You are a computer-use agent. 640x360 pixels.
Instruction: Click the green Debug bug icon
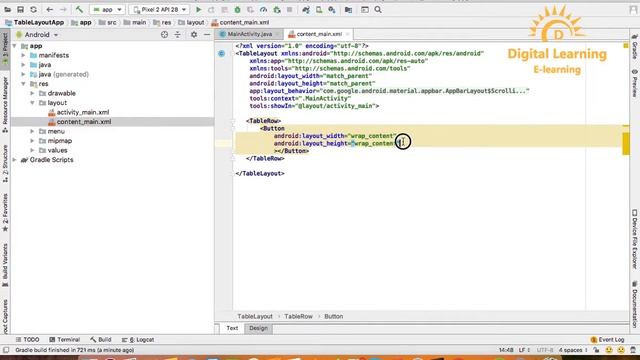[237, 9]
